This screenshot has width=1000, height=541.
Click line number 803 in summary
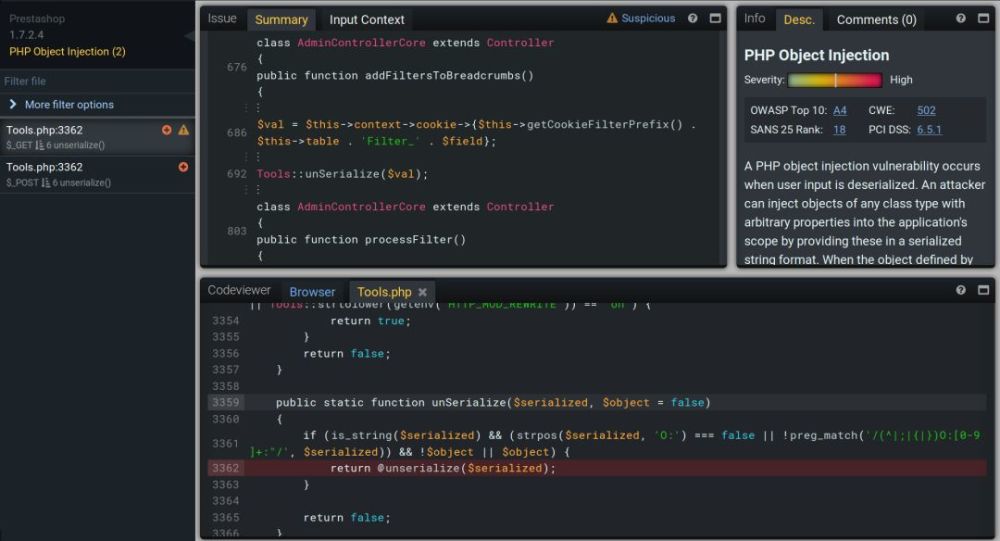click(x=237, y=231)
